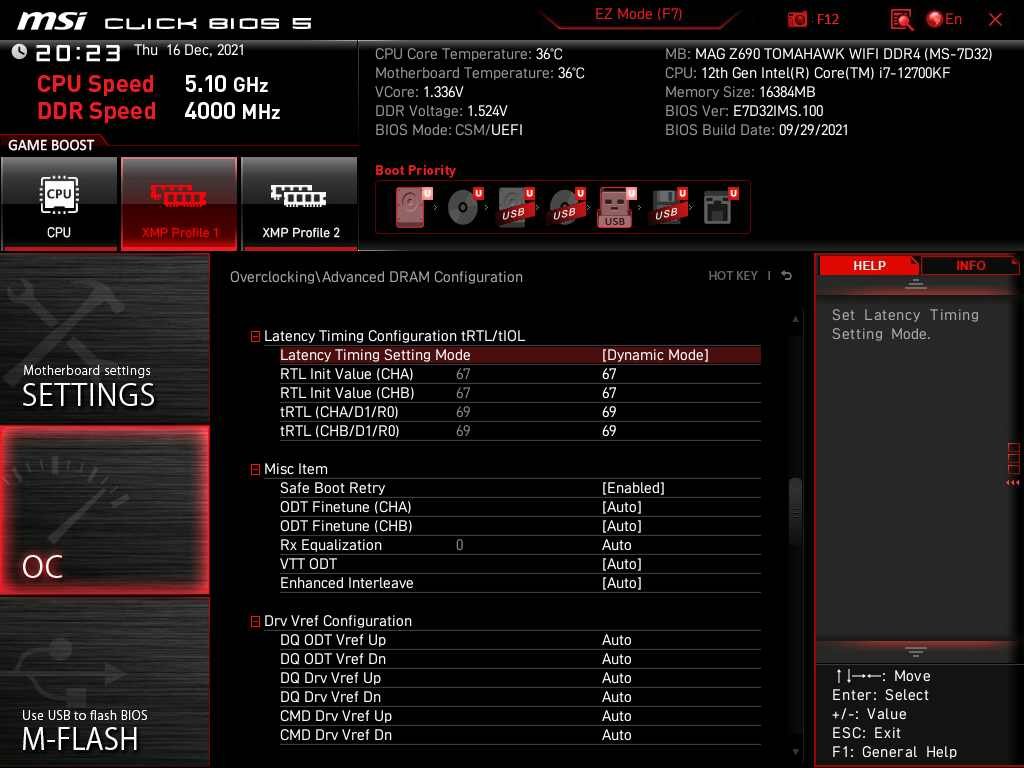
Task: Click the Overclocking\Advanced DRAM Configuration breadcrumb
Action: (376, 277)
